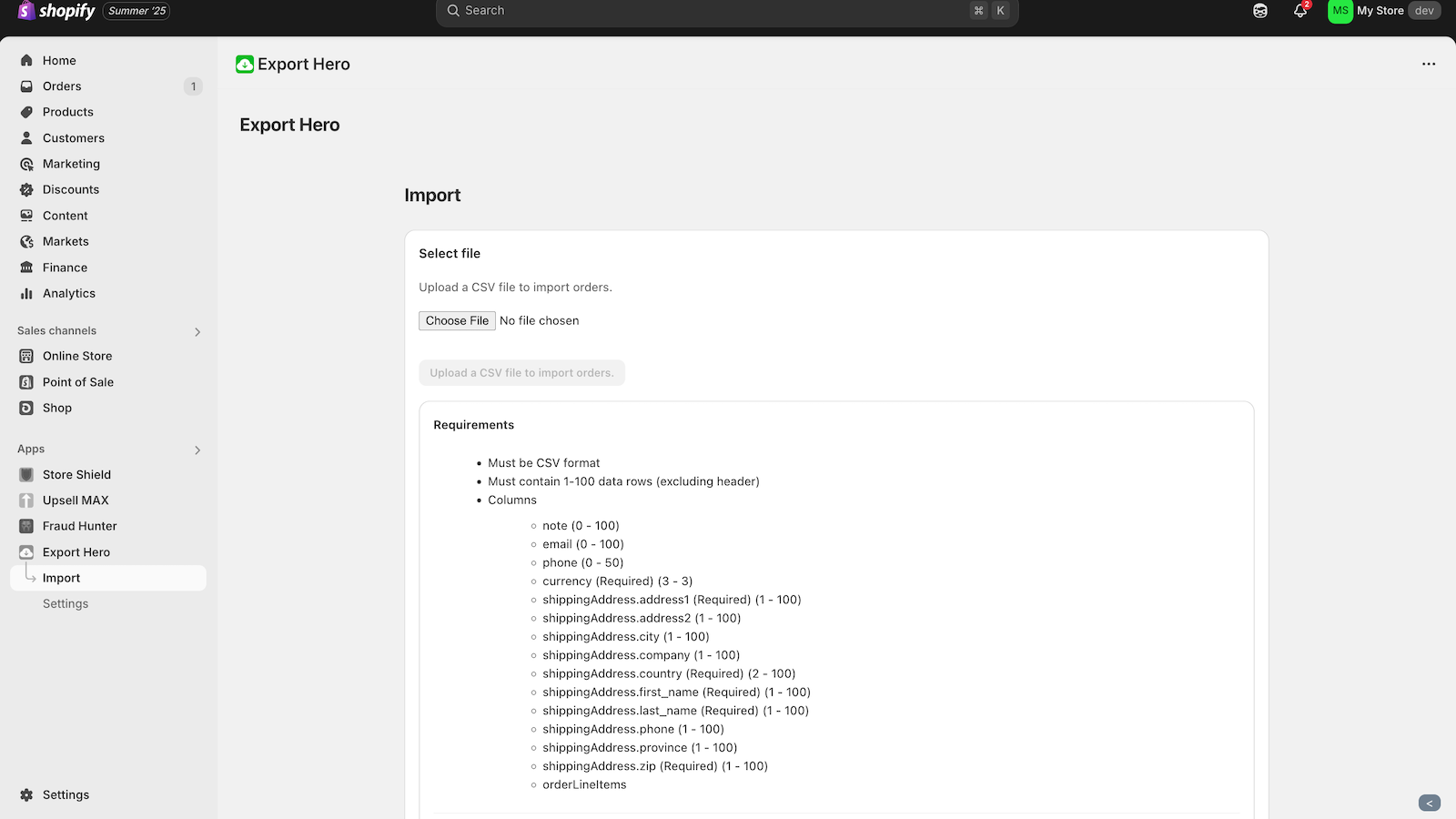Open Export Hero Settings submenu item

(66, 604)
